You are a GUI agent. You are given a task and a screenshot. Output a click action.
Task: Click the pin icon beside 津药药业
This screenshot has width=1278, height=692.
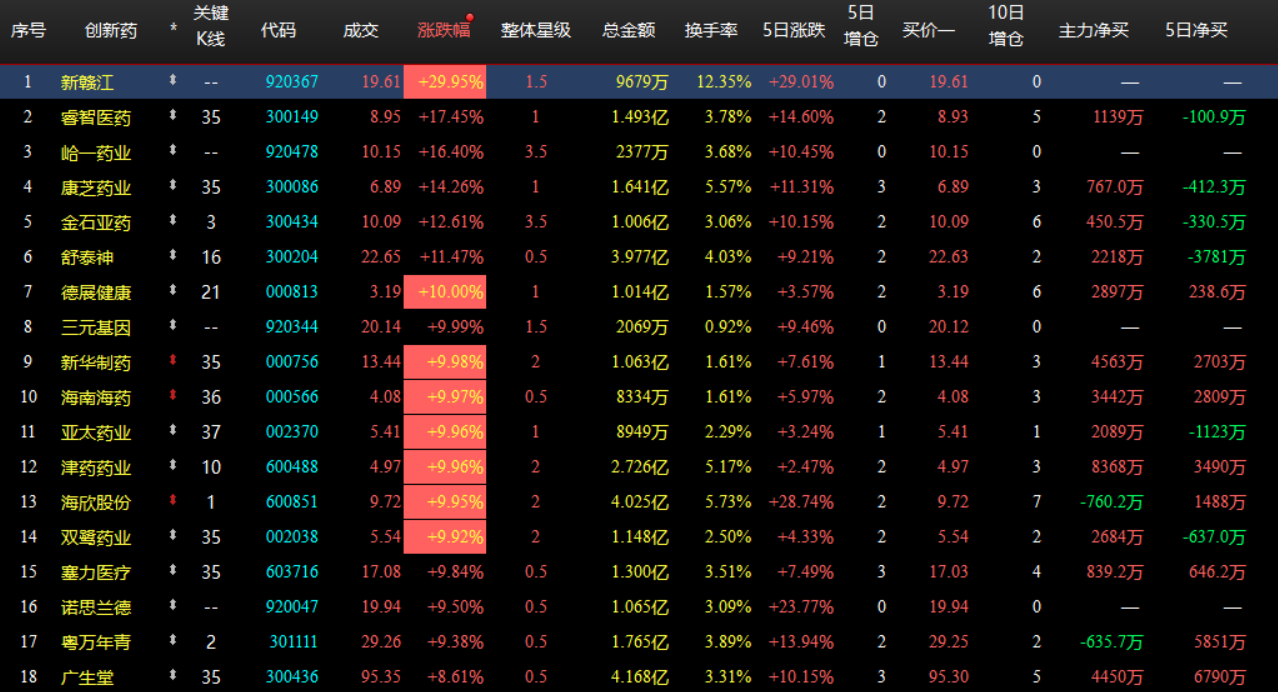pos(173,466)
